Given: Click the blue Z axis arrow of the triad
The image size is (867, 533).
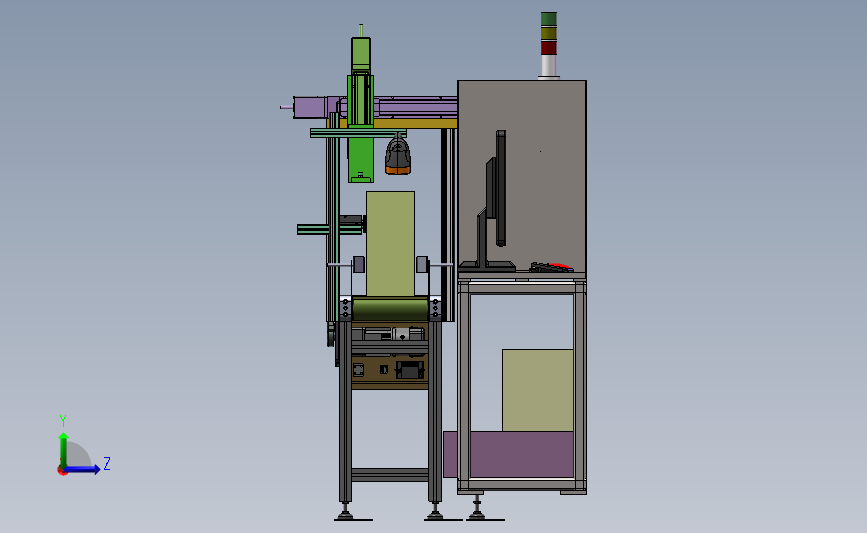Looking at the screenshot, I should [x=82, y=469].
